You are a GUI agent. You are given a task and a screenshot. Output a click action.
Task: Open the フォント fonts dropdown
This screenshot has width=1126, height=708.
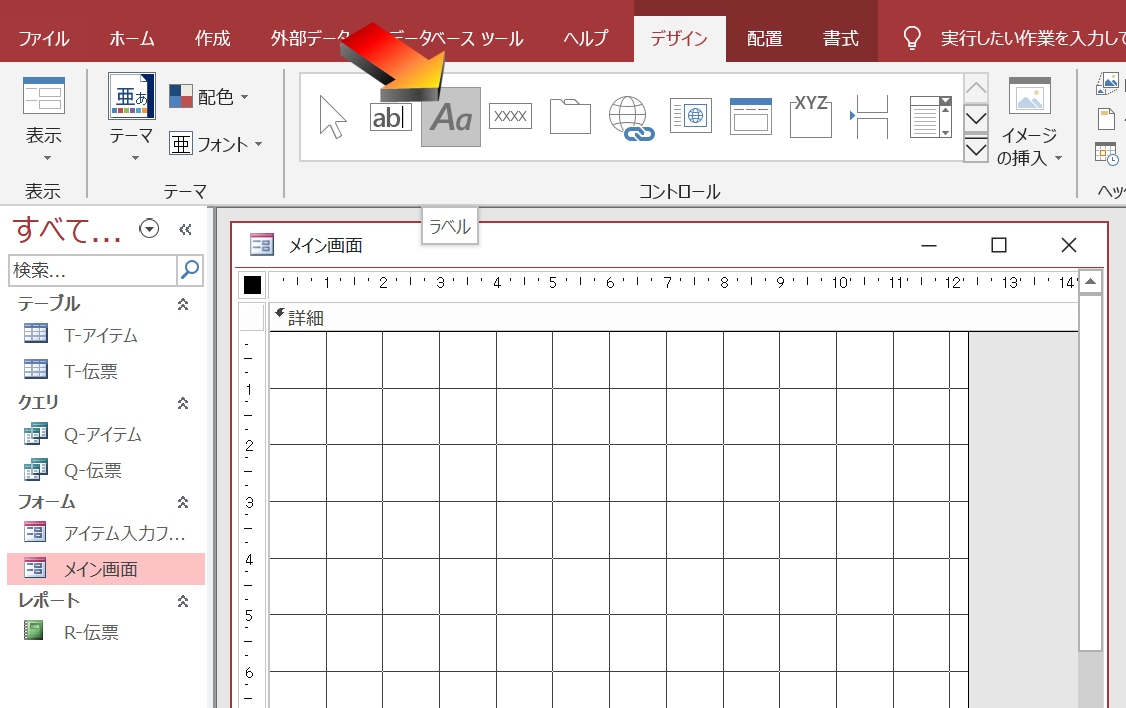(x=216, y=144)
